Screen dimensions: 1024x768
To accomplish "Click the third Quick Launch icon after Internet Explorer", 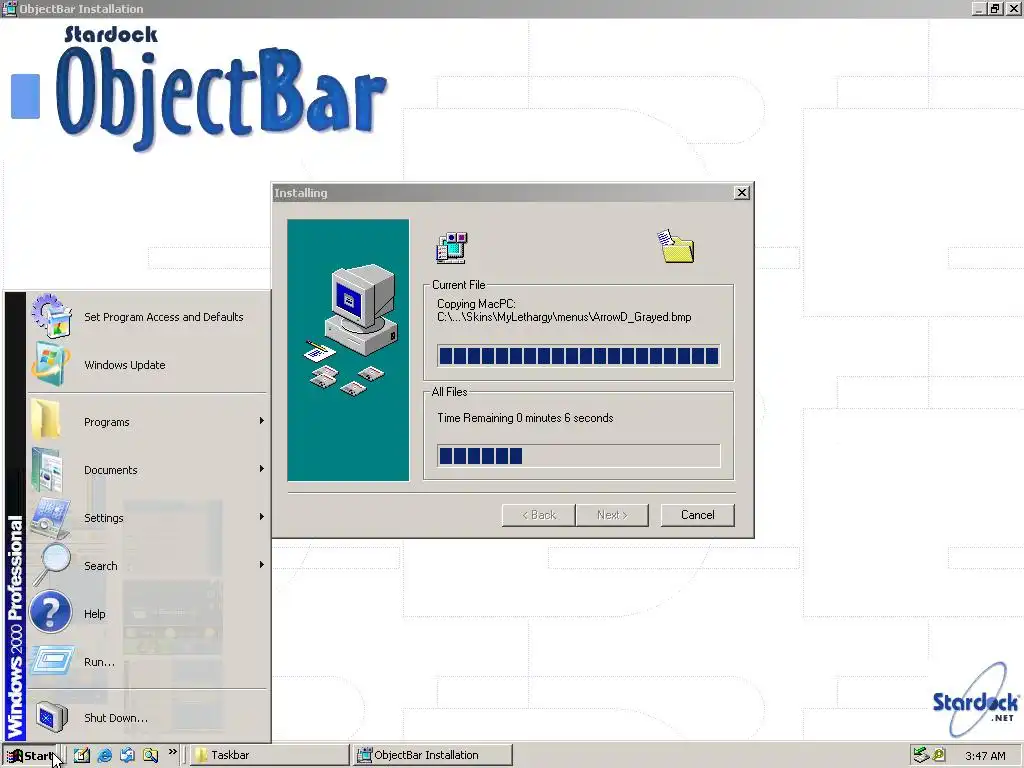I will (127, 755).
